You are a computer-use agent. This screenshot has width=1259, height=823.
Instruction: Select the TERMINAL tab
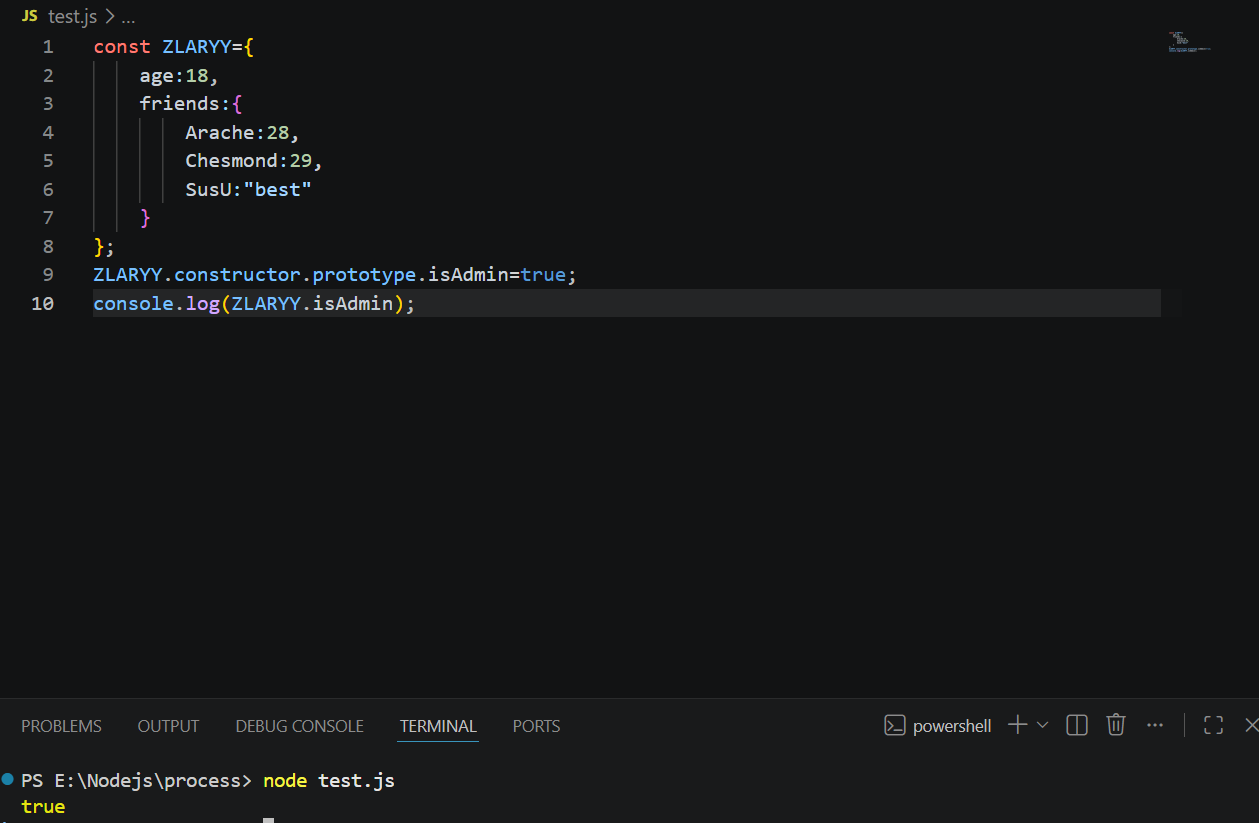pyautogui.click(x=438, y=726)
